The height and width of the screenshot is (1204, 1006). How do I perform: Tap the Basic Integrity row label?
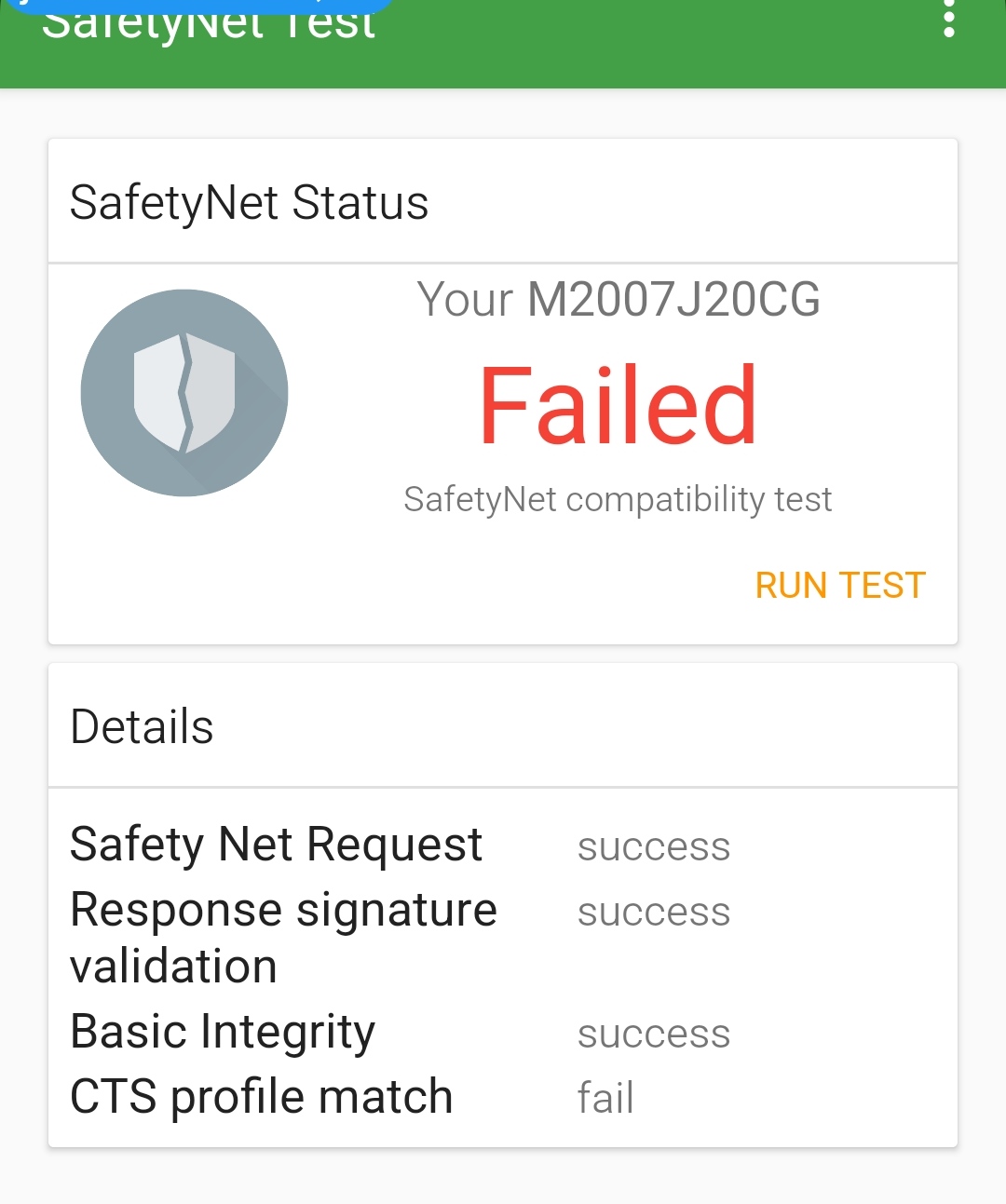tap(223, 1032)
